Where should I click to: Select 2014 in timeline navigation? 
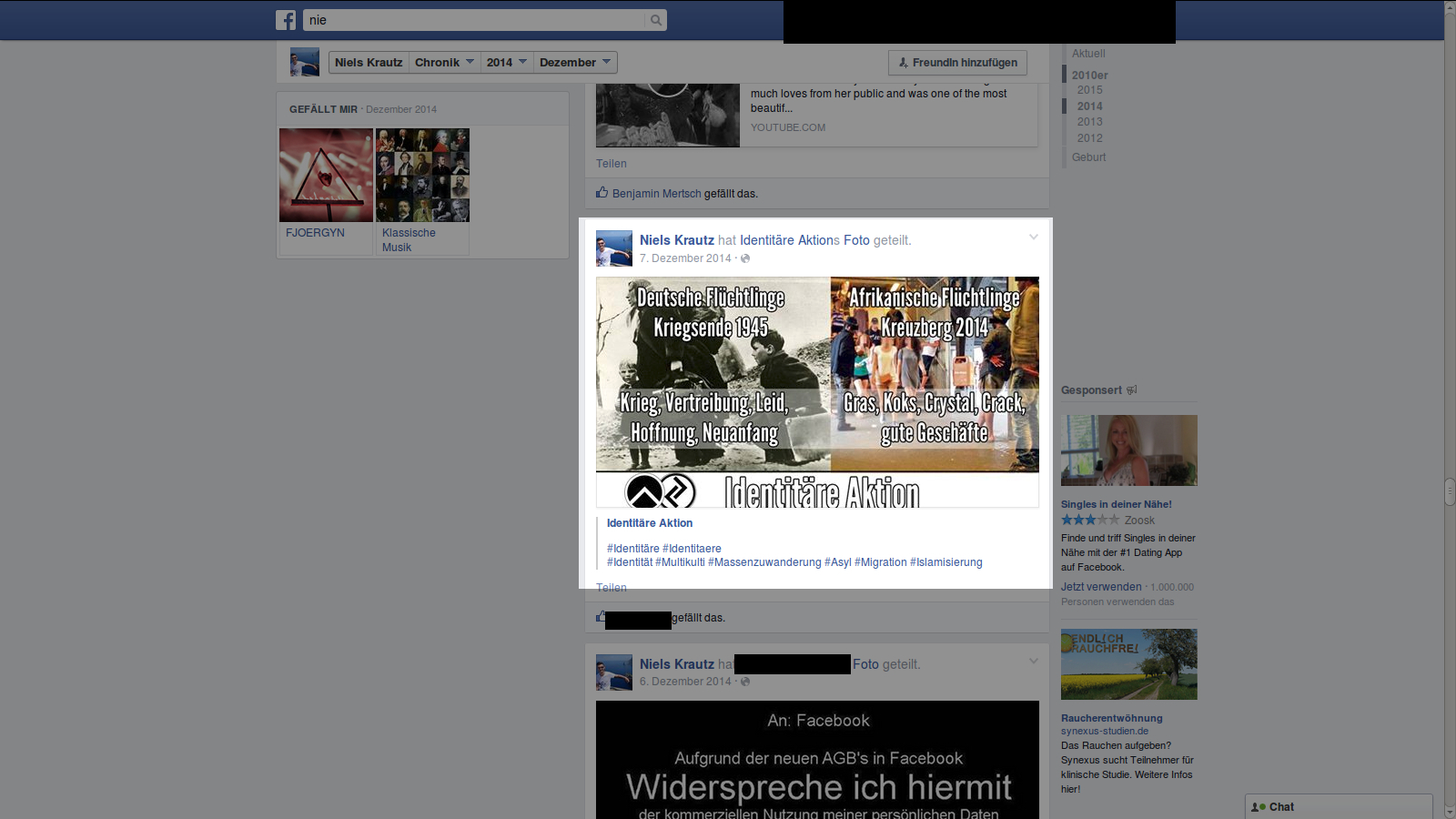[x=1089, y=106]
